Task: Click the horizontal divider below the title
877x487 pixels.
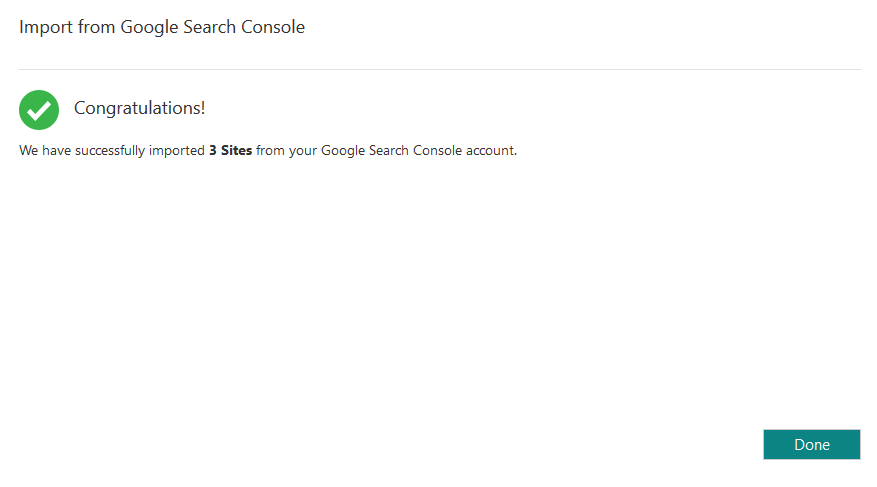Action: (439, 69)
